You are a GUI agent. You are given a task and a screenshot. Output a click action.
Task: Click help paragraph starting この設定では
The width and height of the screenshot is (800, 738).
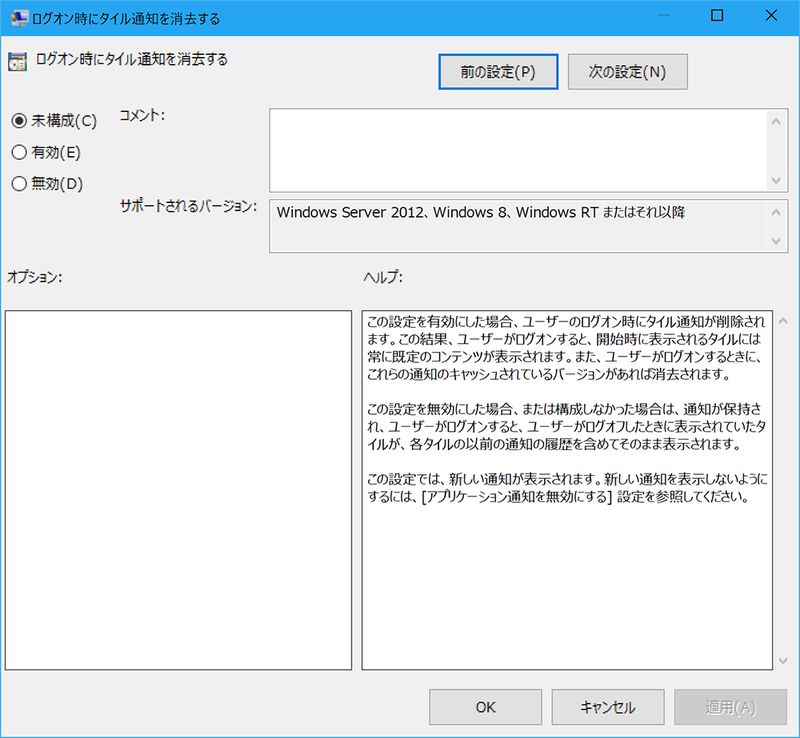(x=566, y=487)
